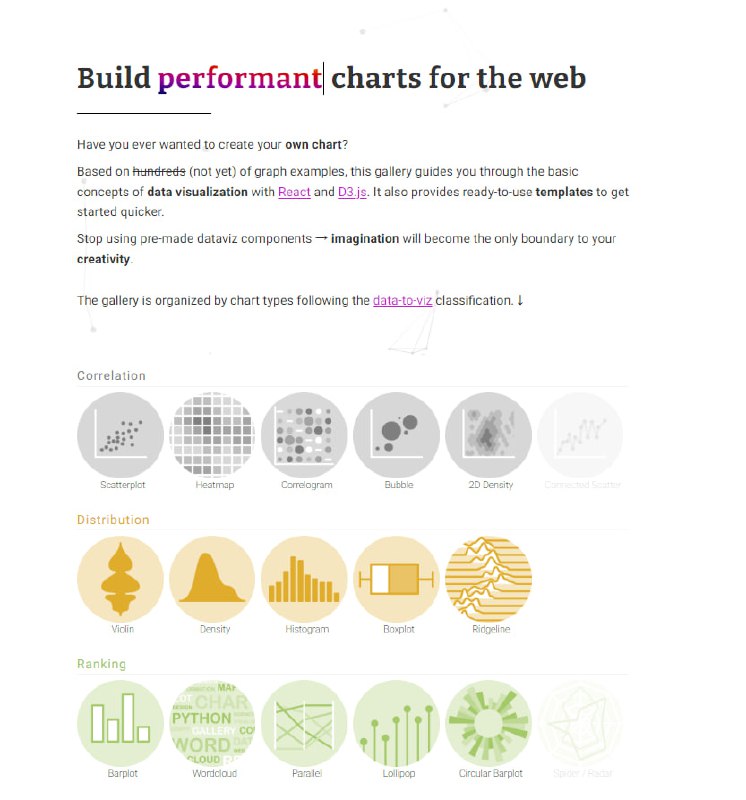Open the 2D Density chart section
Viewport: 746px width, 800px height.
(x=489, y=432)
